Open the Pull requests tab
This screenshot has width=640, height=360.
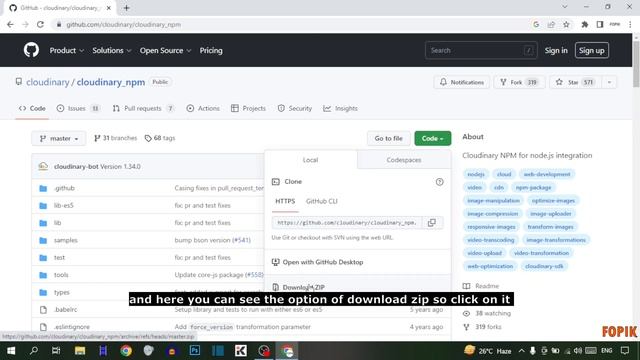(x=143, y=109)
